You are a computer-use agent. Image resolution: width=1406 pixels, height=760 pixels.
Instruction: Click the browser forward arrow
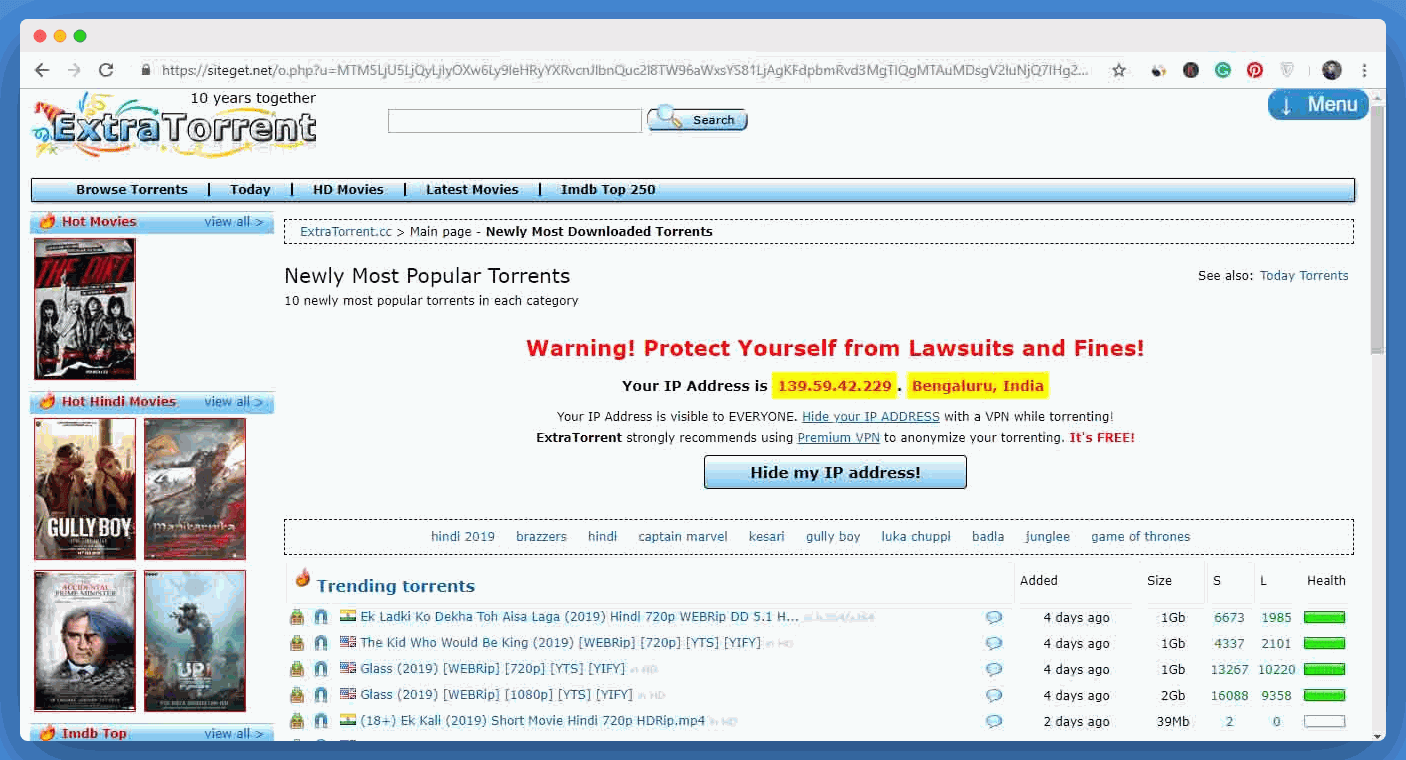click(73, 70)
